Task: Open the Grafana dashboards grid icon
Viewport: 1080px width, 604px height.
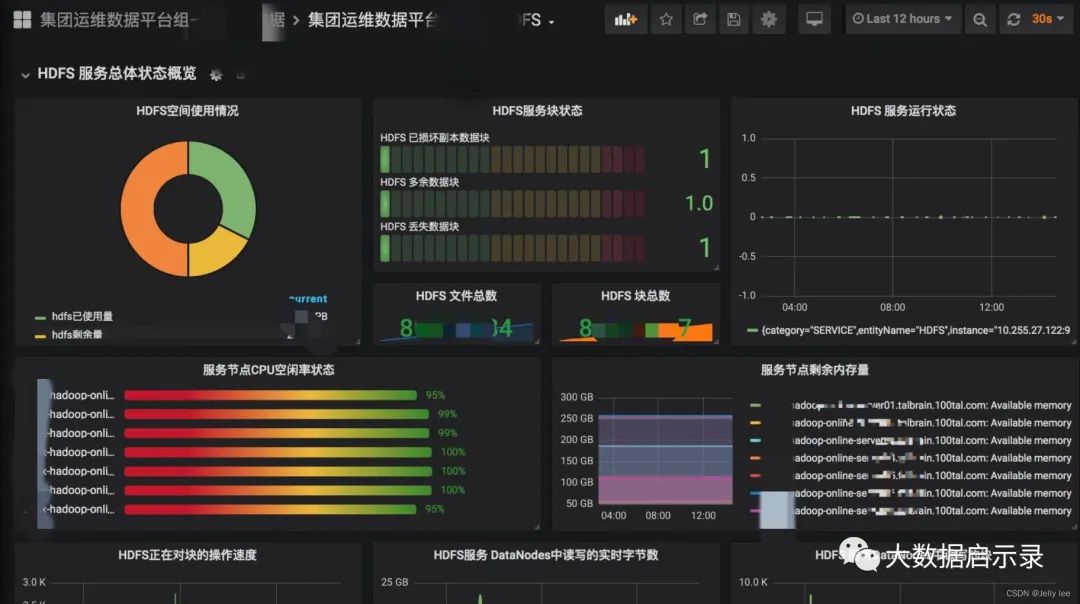Action: coord(22,19)
